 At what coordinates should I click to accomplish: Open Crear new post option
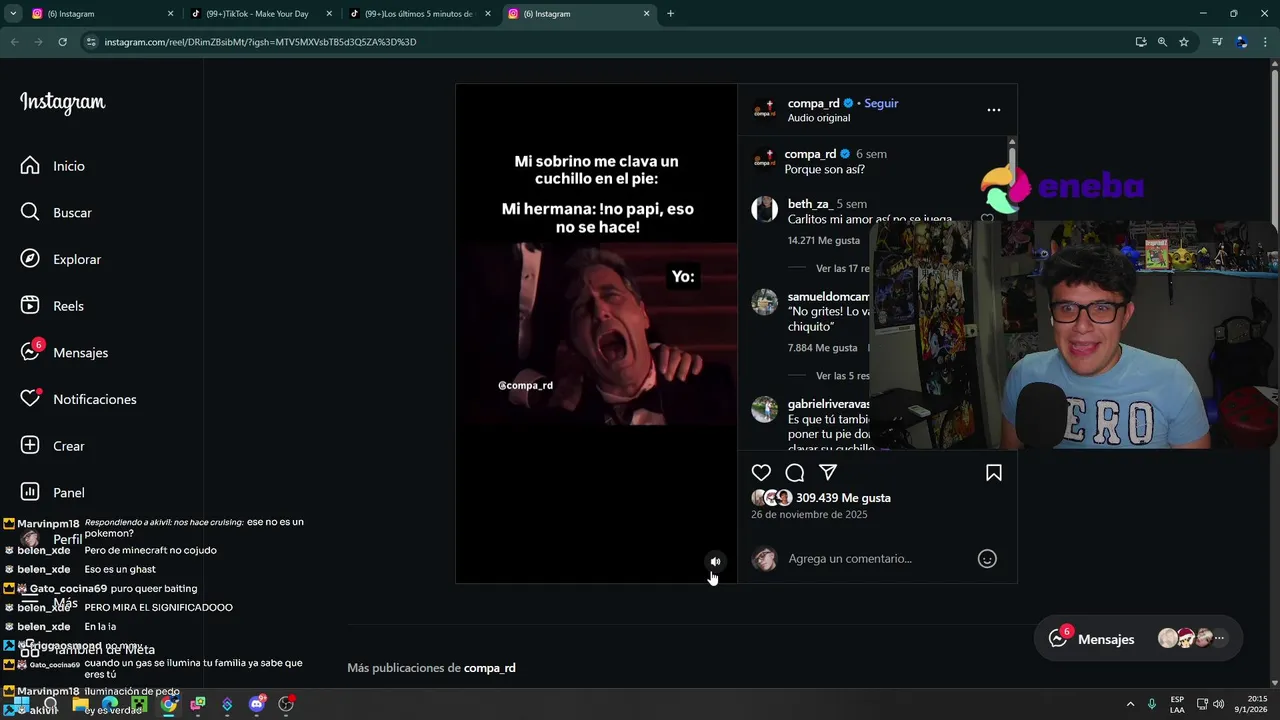click(52, 446)
